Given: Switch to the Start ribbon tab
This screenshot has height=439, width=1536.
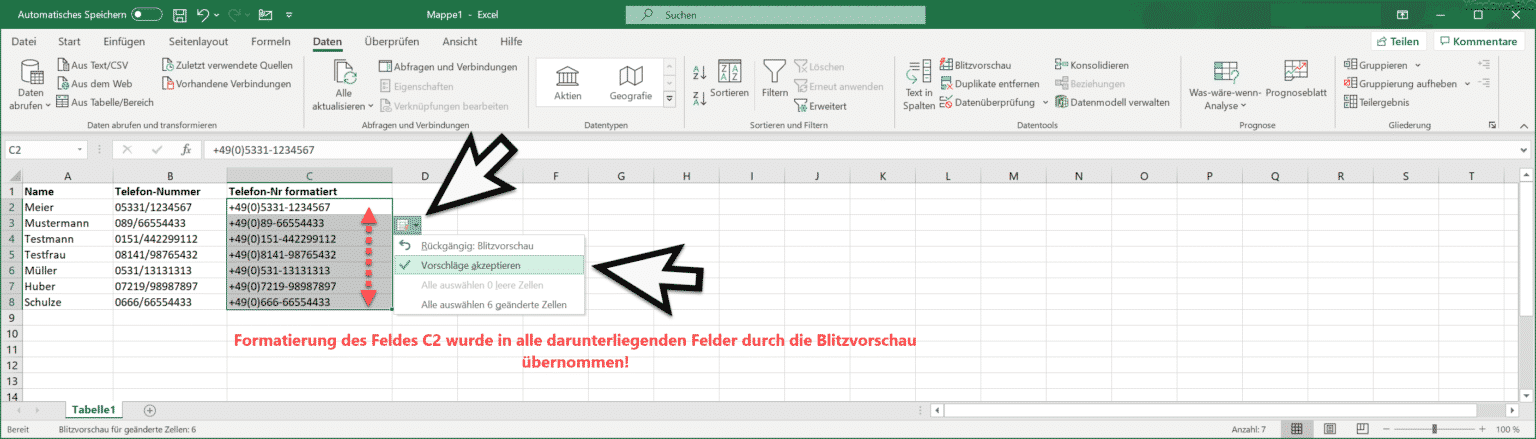Looking at the screenshot, I should click(70, 41).
